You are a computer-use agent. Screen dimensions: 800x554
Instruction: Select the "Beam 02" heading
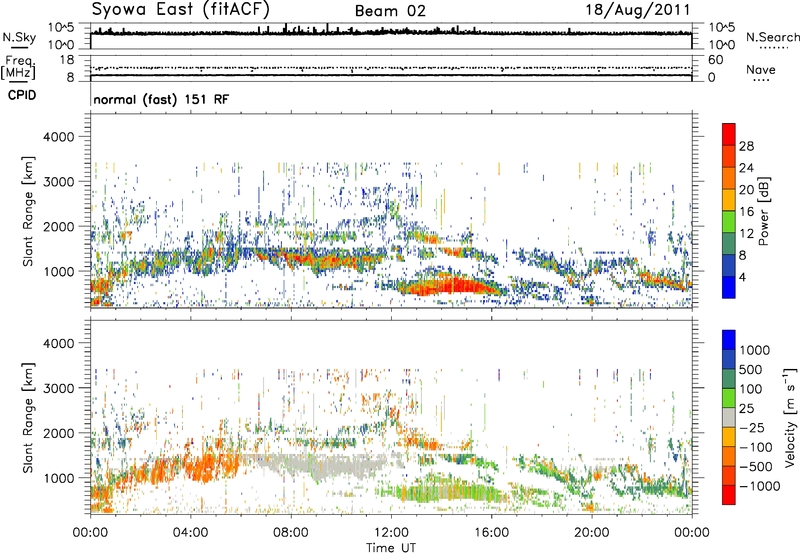click(x=390, y=11)
